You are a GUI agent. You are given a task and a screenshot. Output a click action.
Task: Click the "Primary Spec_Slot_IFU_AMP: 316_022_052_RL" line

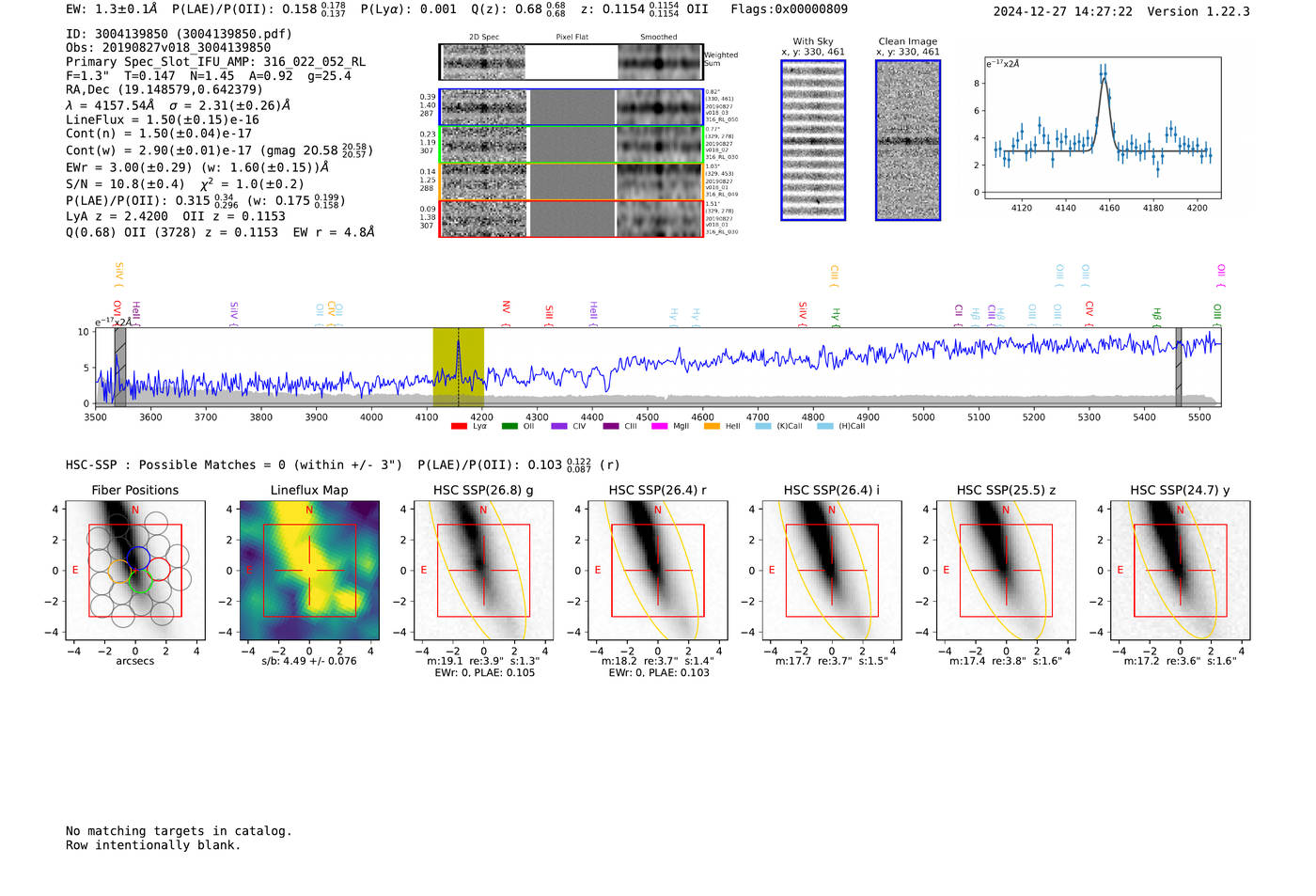(x=215, y=62)
